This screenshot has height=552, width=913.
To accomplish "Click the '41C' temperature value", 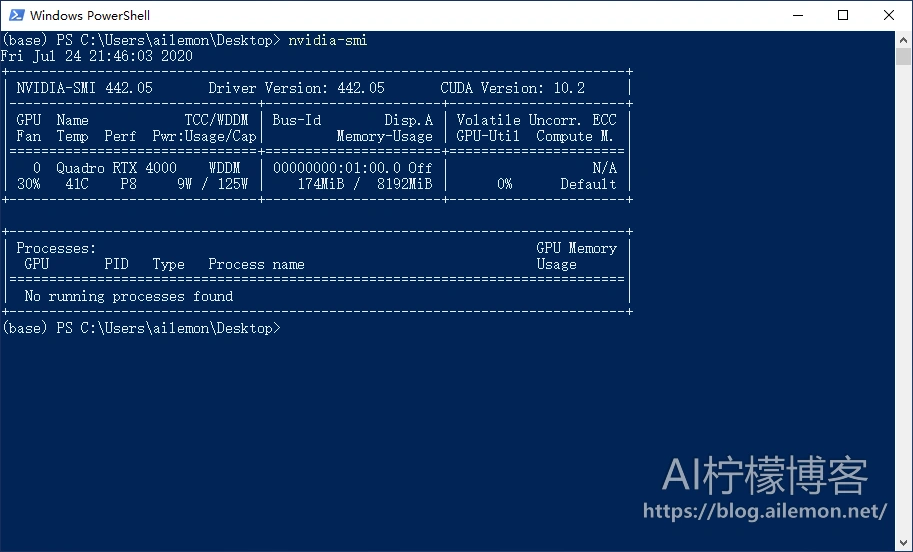I will point(77,184).
